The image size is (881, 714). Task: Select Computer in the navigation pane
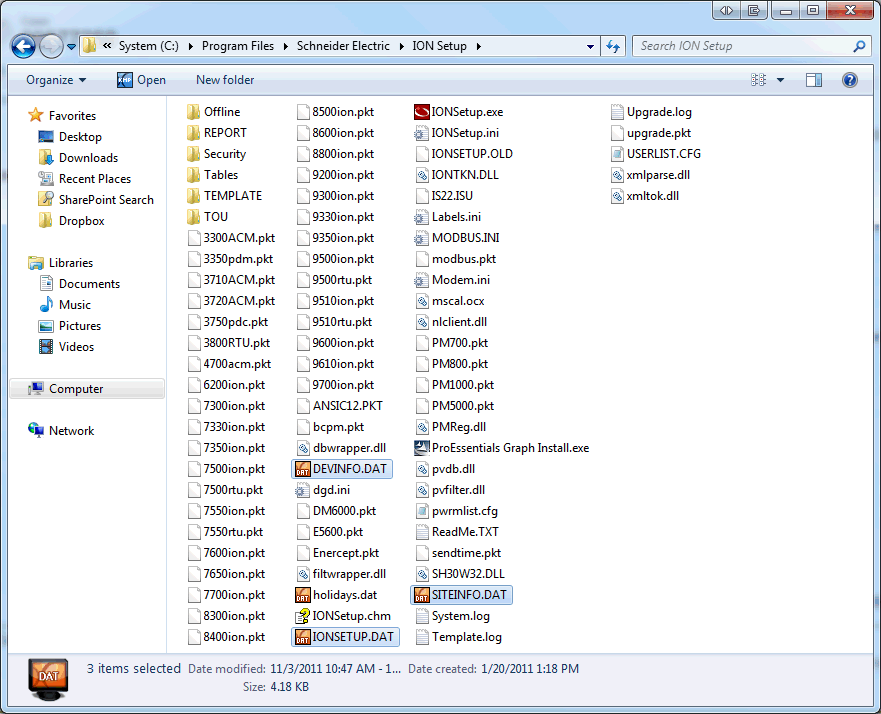click(x=87, y=389)
